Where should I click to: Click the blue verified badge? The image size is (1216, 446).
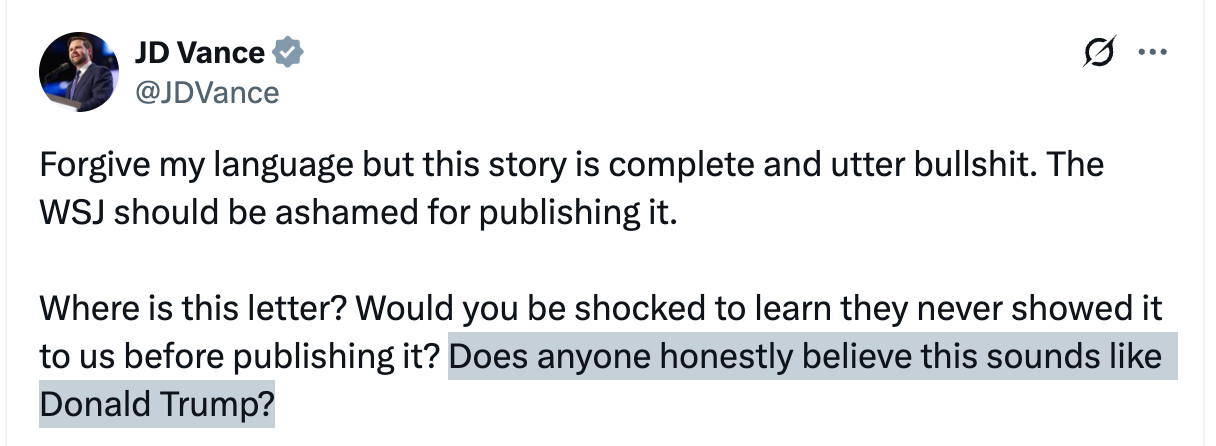(x=288, y=53)
